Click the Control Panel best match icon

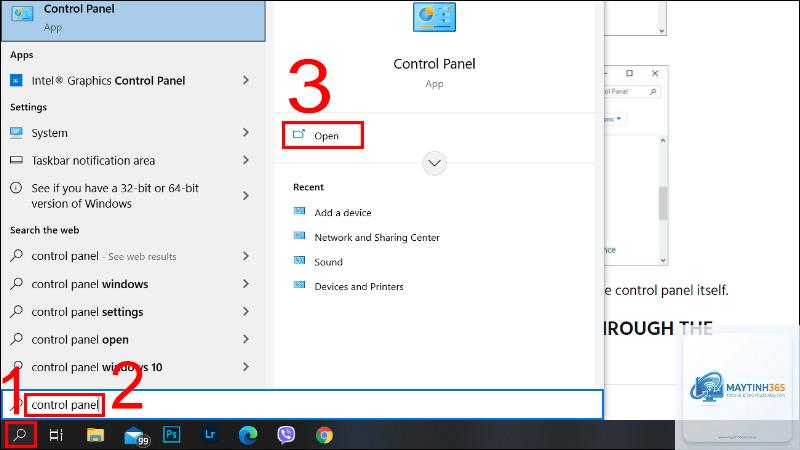coord(22,14)
